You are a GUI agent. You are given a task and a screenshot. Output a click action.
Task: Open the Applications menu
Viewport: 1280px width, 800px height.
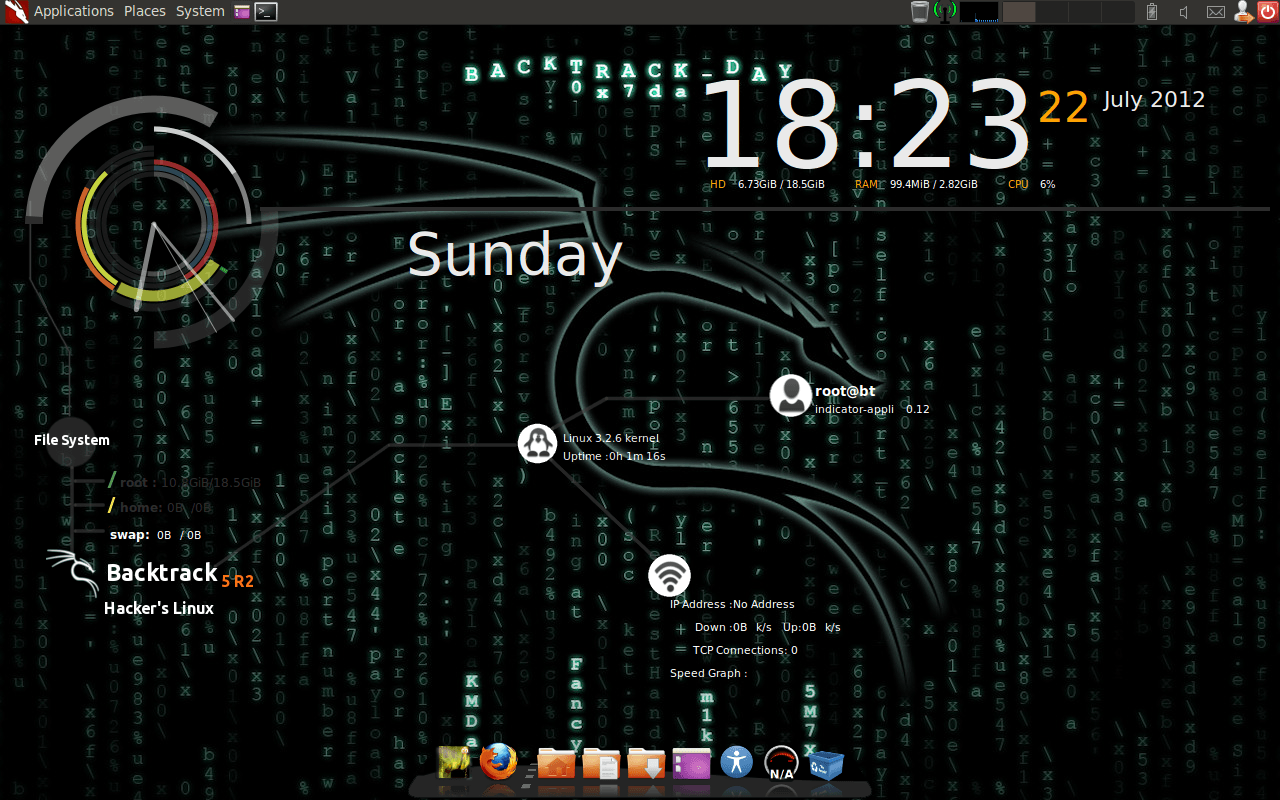[x=74, y=11]
